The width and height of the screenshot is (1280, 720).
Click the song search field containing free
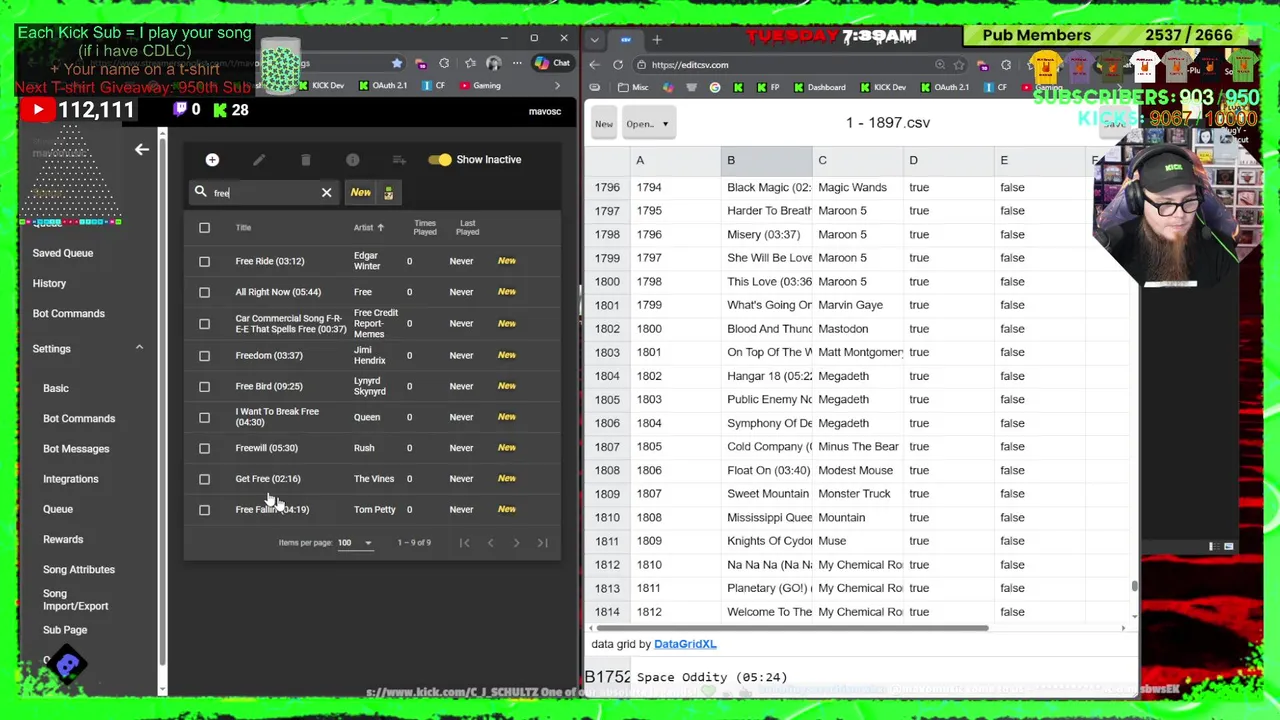coord(265,193)
